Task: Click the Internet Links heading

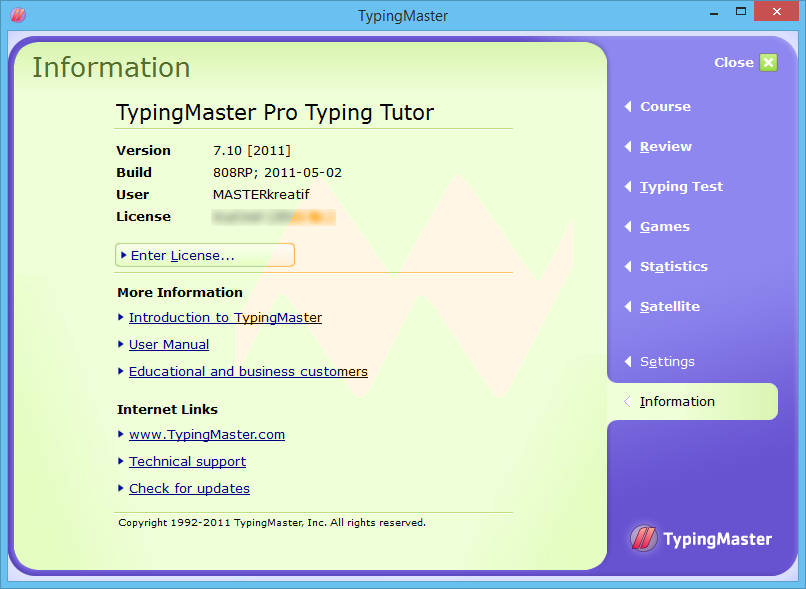Action: 168,410
